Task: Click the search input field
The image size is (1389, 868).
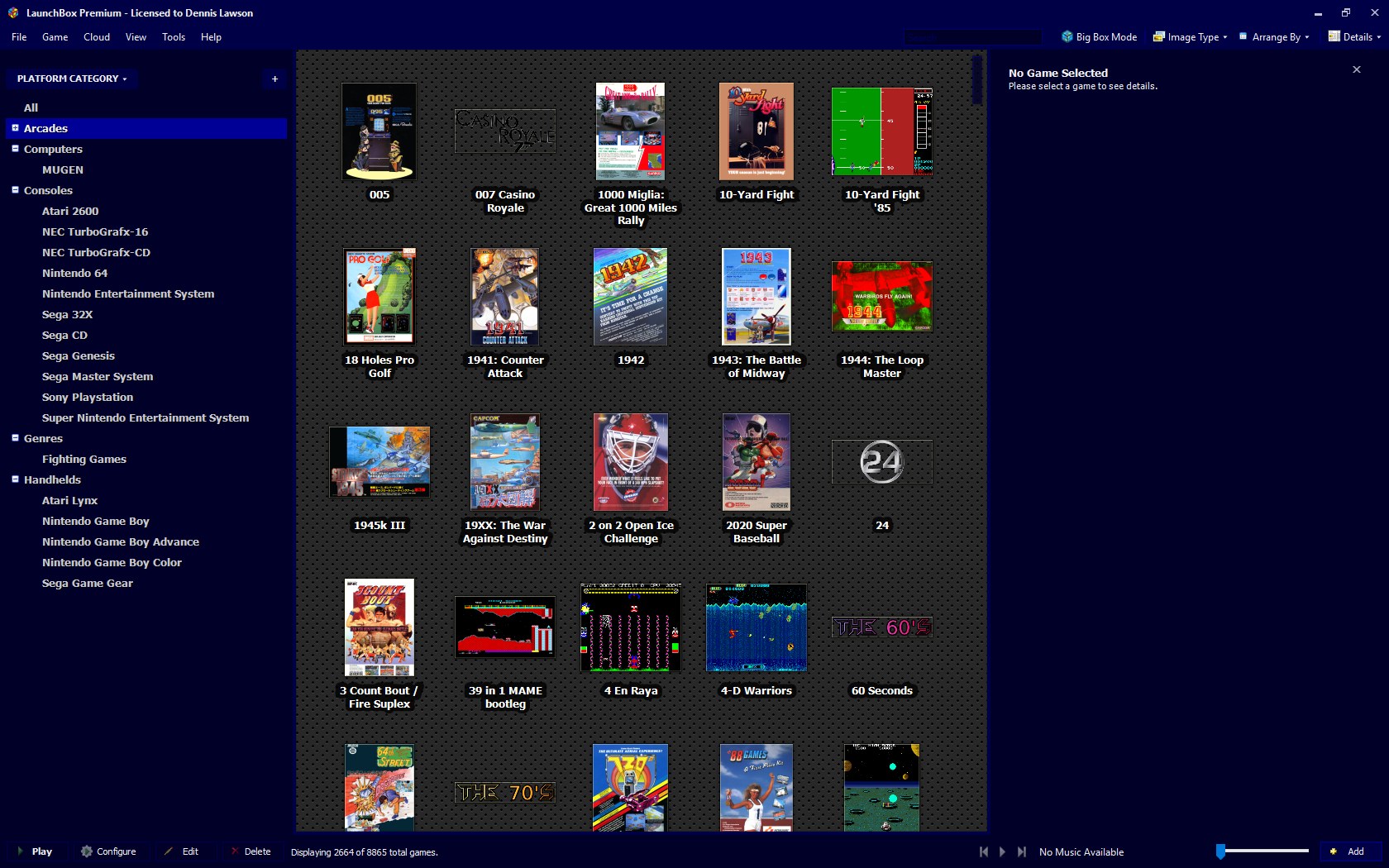Action: coord(972,36)
